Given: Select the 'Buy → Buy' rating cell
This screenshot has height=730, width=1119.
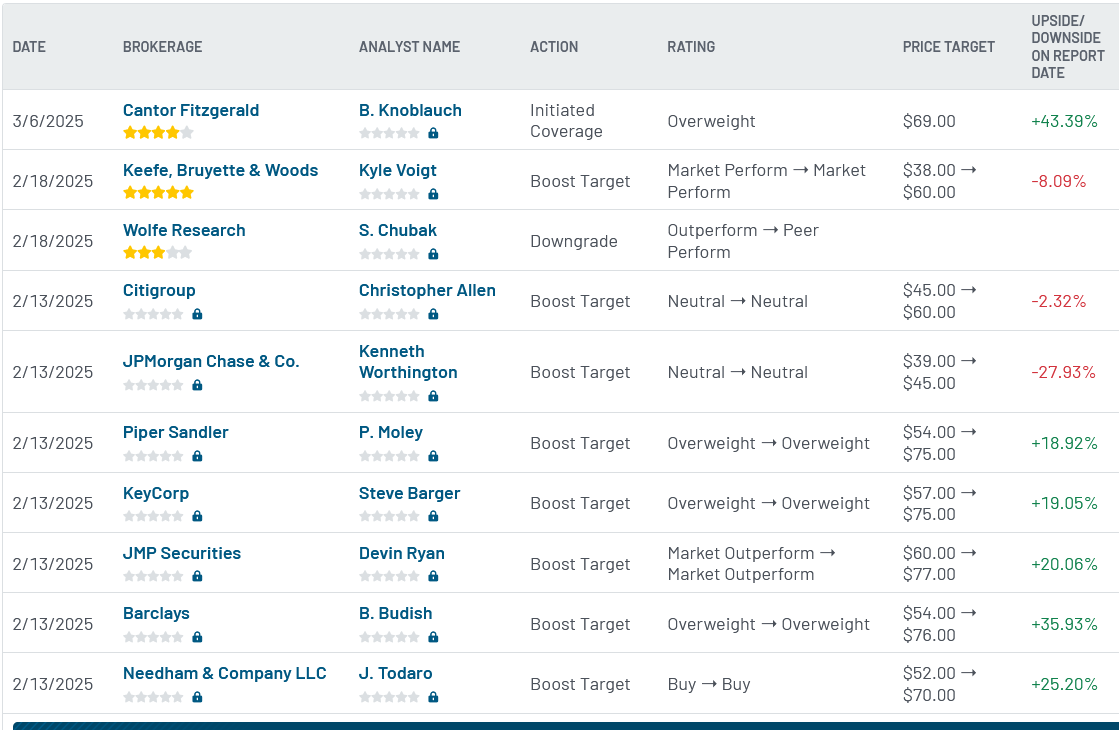Looking at the screenshot, I should pyautogui.click(x=709, y=684).
